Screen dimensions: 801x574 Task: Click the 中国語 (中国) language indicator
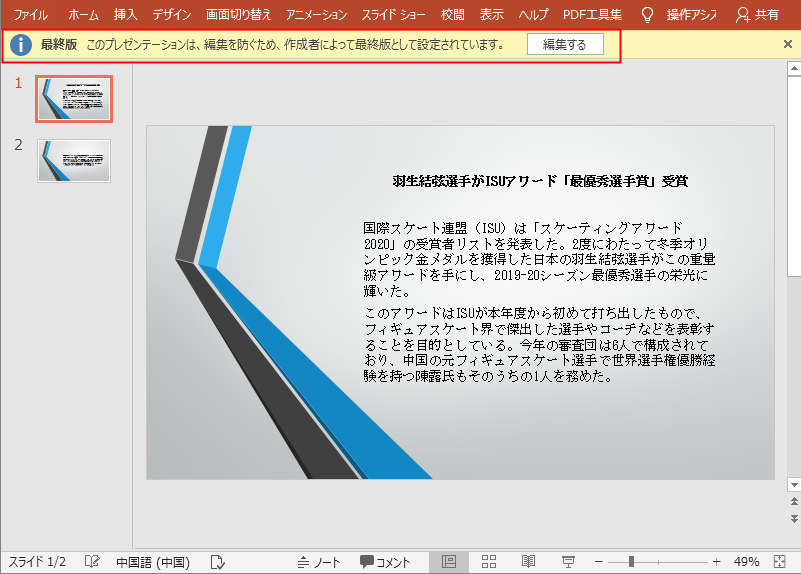153,562
